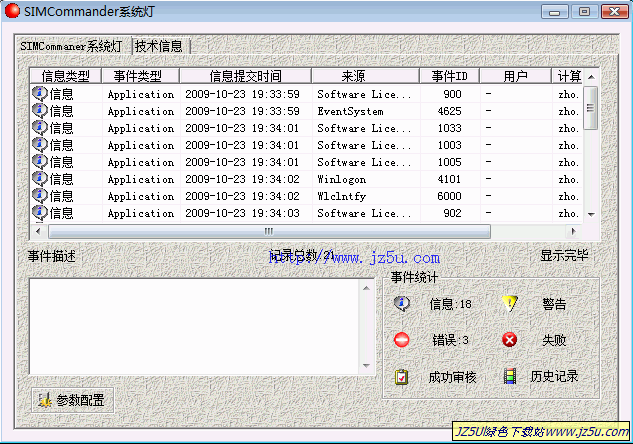Maximize the SIMCommander window

[x=585, y=11]
